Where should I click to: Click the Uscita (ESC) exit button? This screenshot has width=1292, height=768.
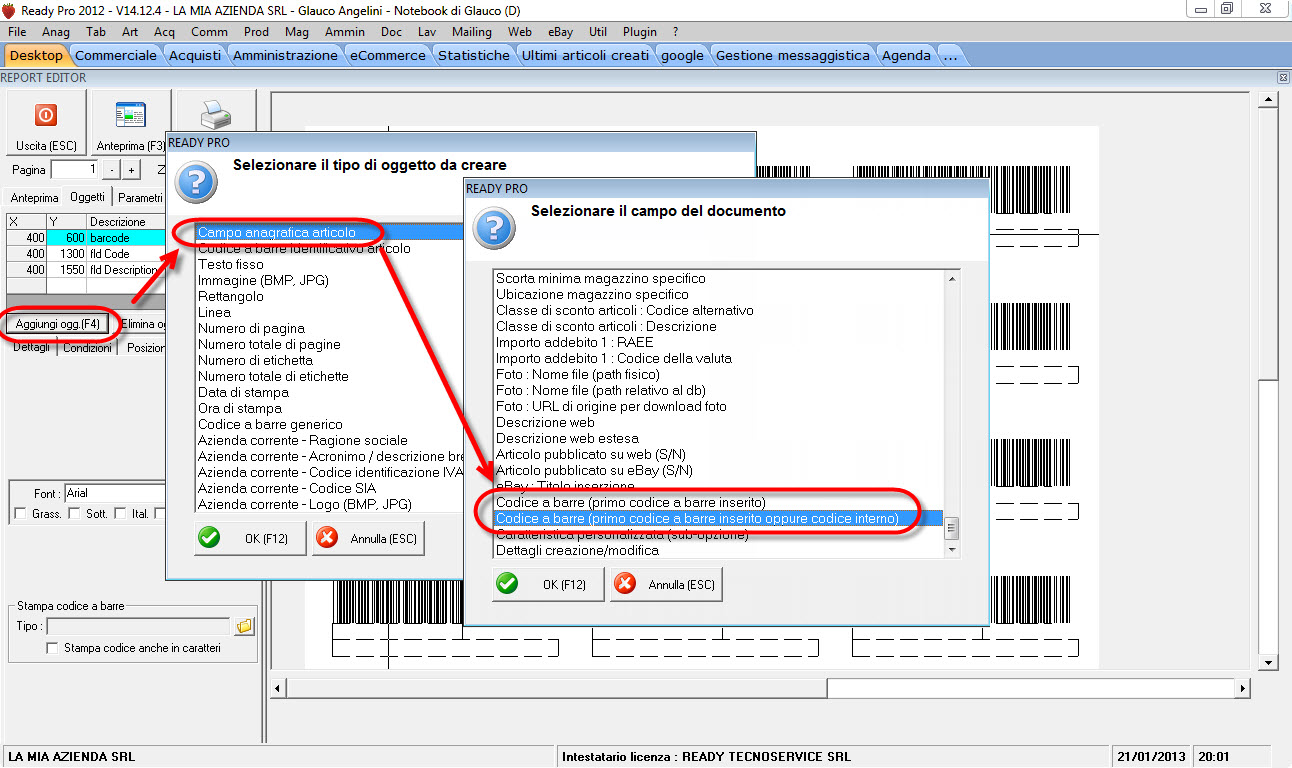coord(46,123)
